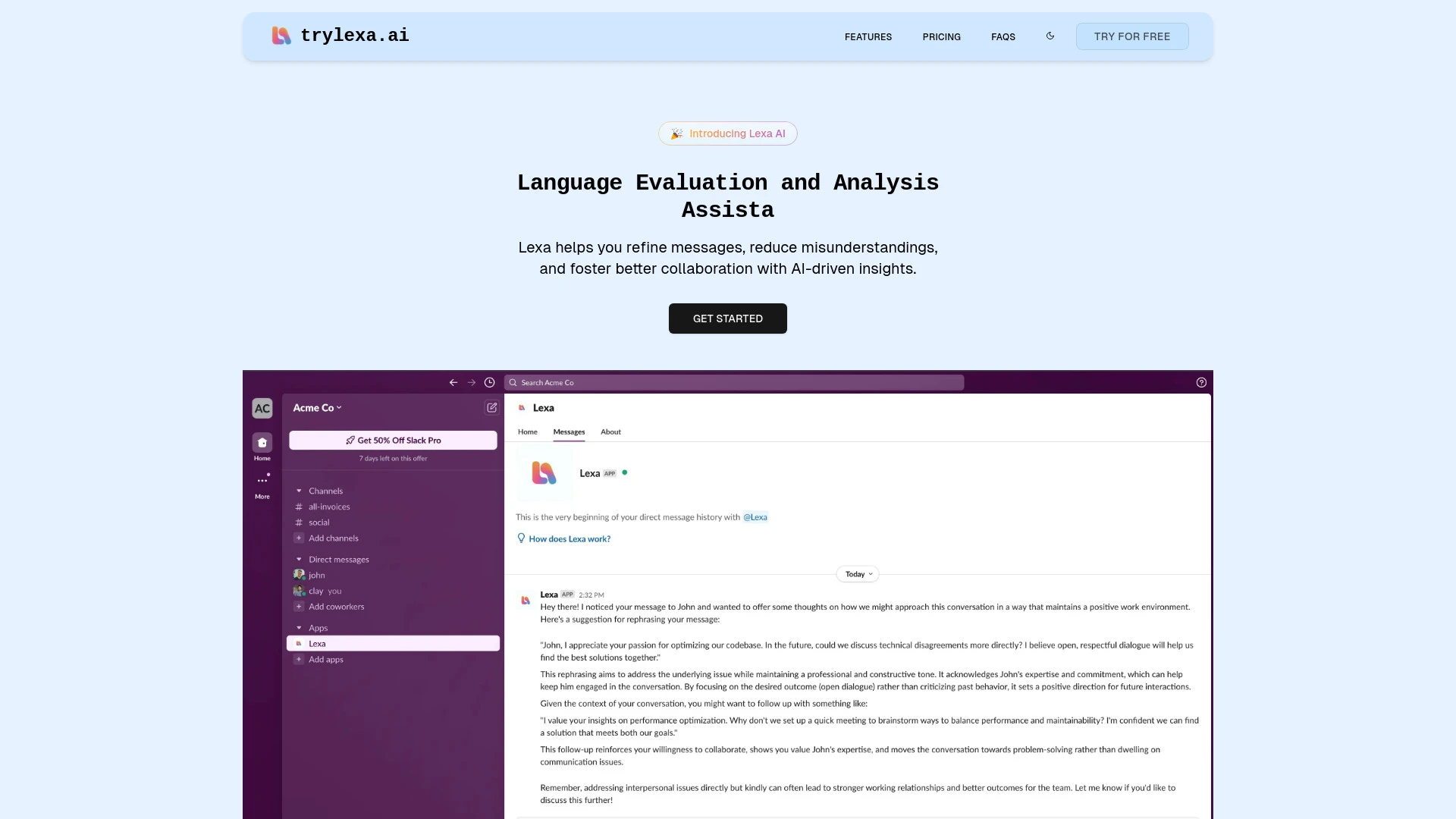Click the TRY FOR FREE button
Image resolution: width=1456 pixels, height=819 pixels.
tap(1132, 36)
